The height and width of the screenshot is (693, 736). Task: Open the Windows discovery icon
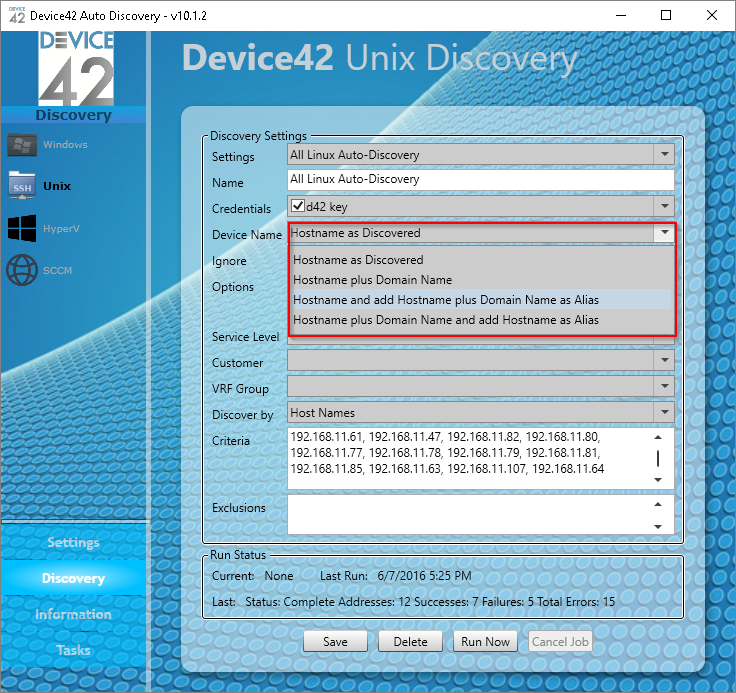22,145
